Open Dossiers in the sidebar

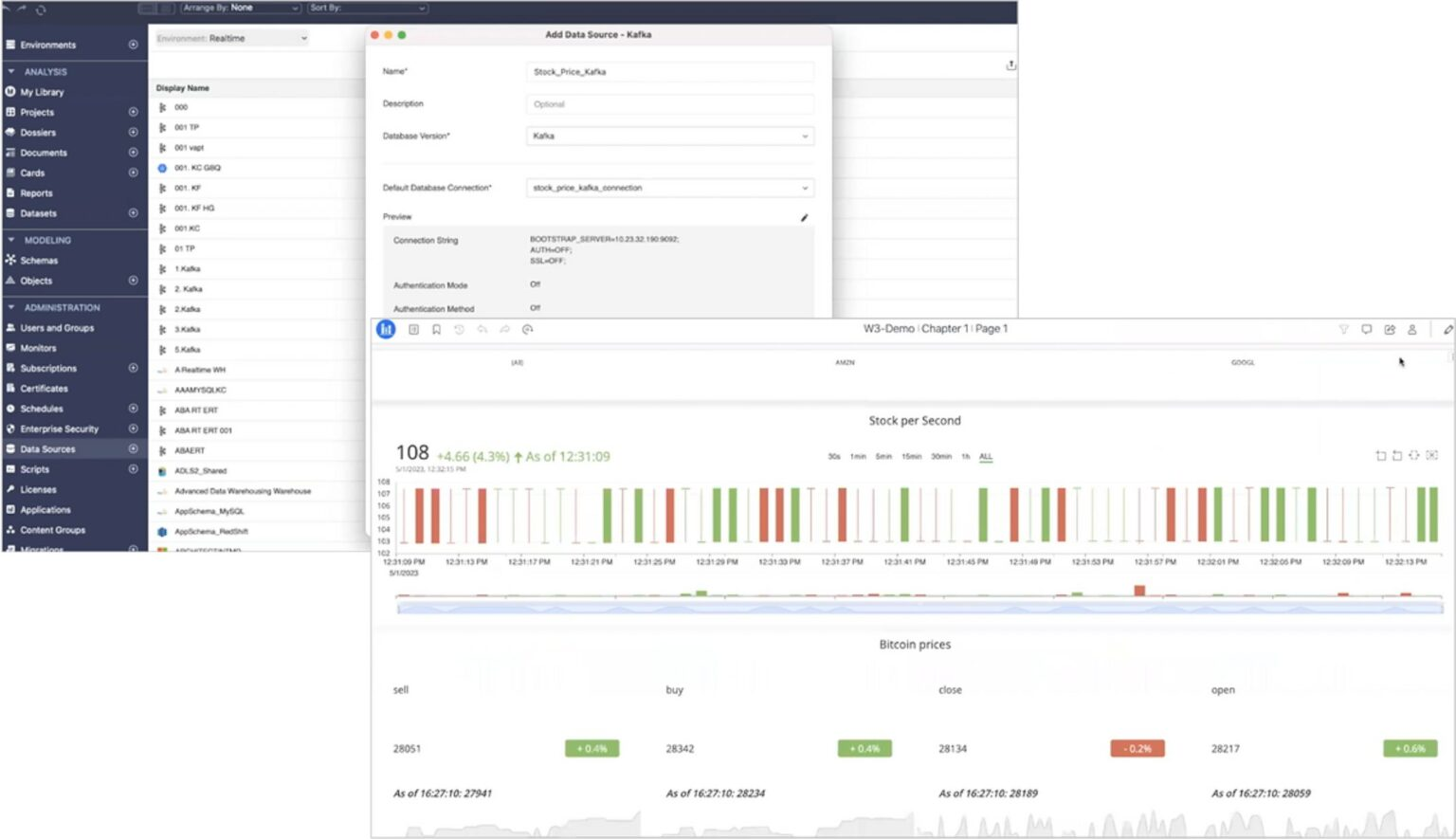click(38, 133)
